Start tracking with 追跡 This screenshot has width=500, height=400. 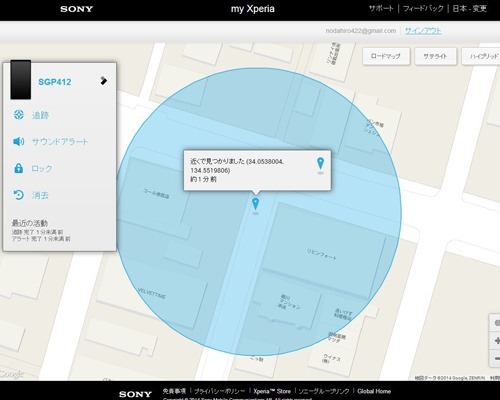40,115
